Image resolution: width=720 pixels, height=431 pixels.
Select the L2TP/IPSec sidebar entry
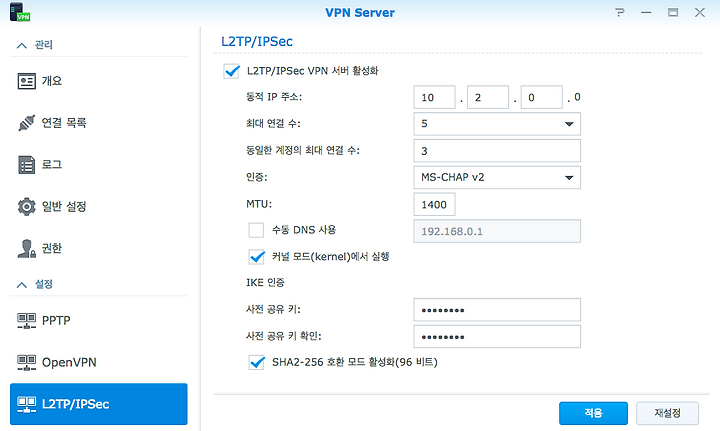(99, 404)
